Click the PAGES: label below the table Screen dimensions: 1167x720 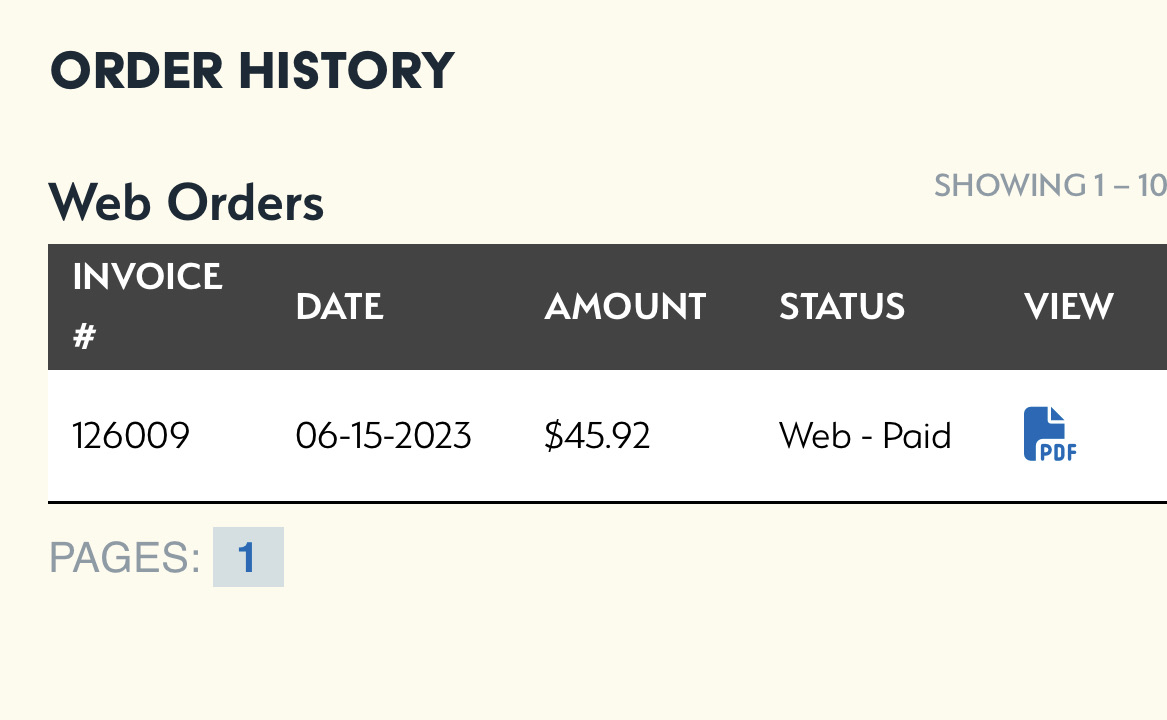125,557
